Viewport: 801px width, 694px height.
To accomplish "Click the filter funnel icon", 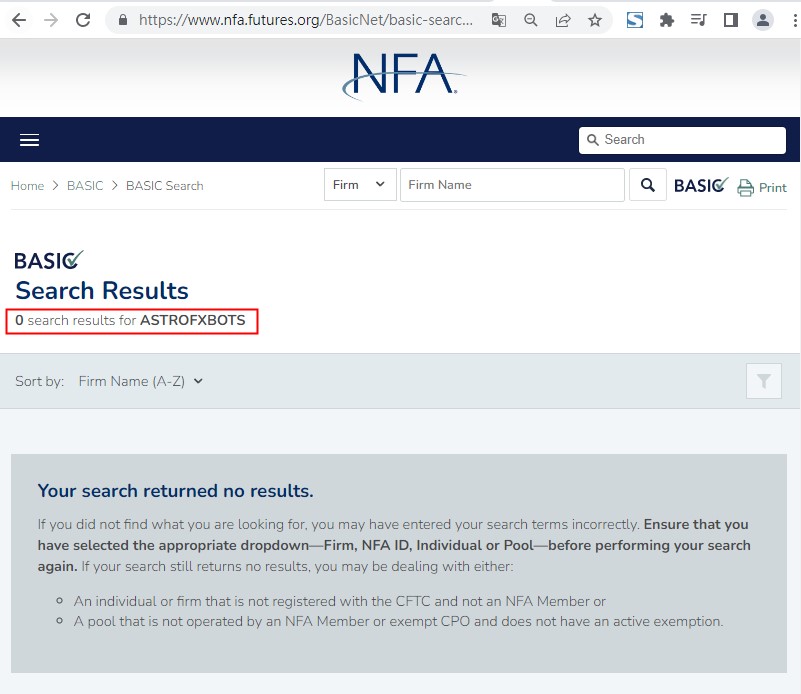I will click(x=764, y=381).
